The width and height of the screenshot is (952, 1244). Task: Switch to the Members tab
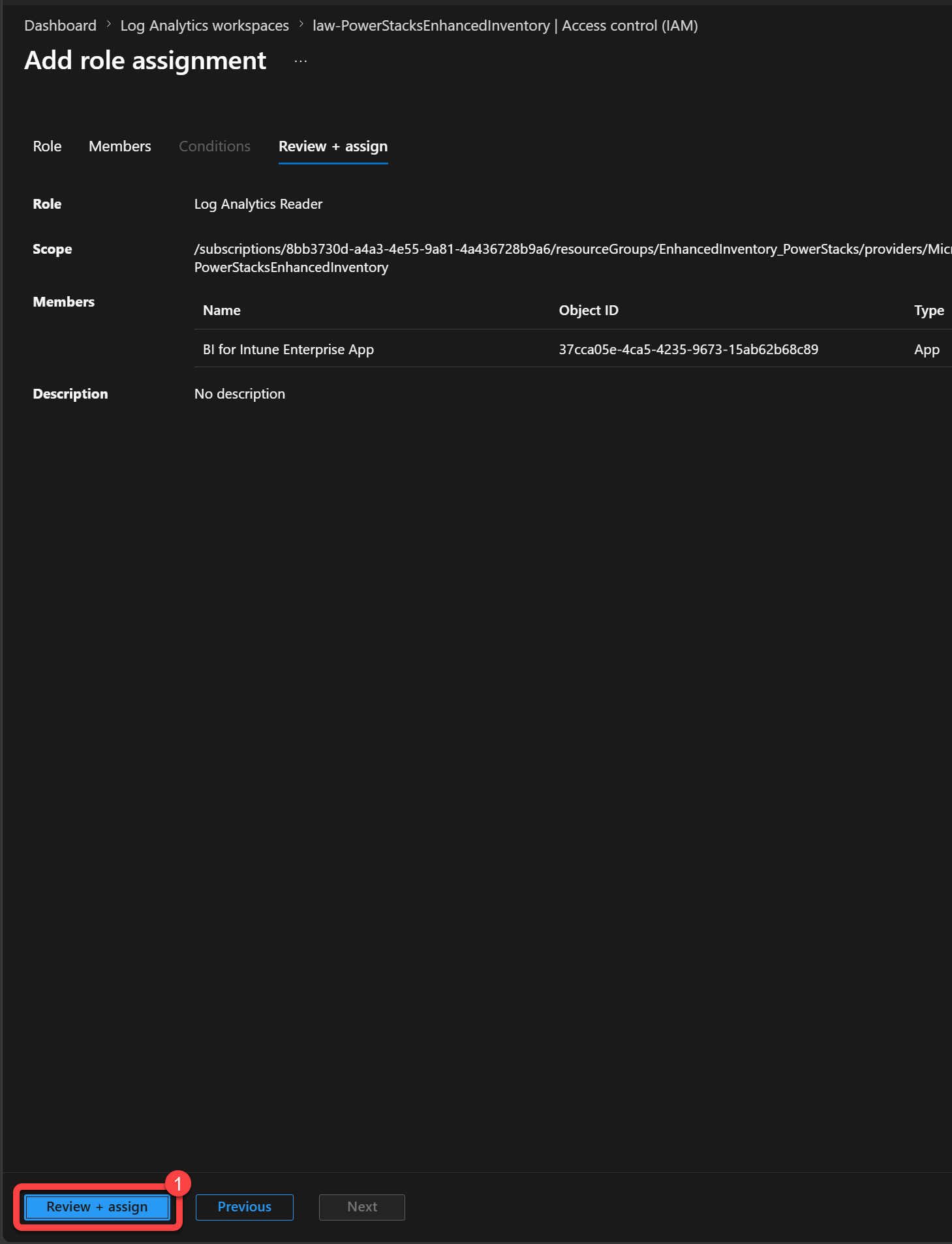click(120, 146)
